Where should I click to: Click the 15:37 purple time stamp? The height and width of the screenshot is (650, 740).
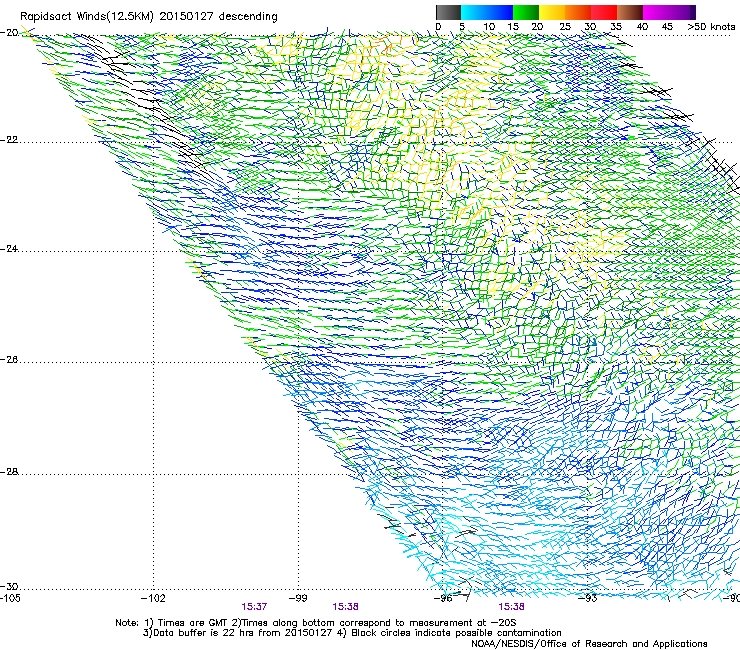pos(254,607)
